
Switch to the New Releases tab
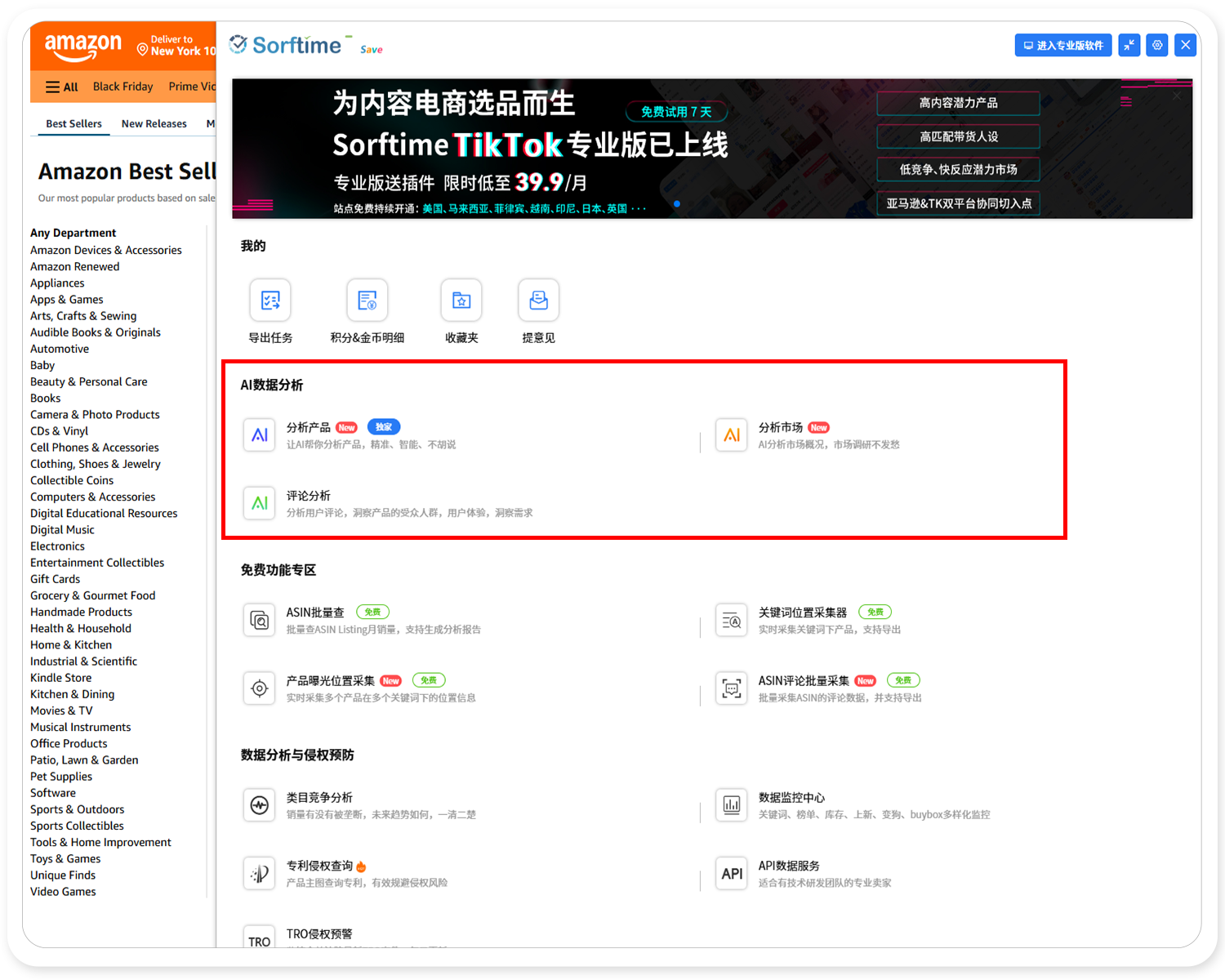[x=154, y=123]
